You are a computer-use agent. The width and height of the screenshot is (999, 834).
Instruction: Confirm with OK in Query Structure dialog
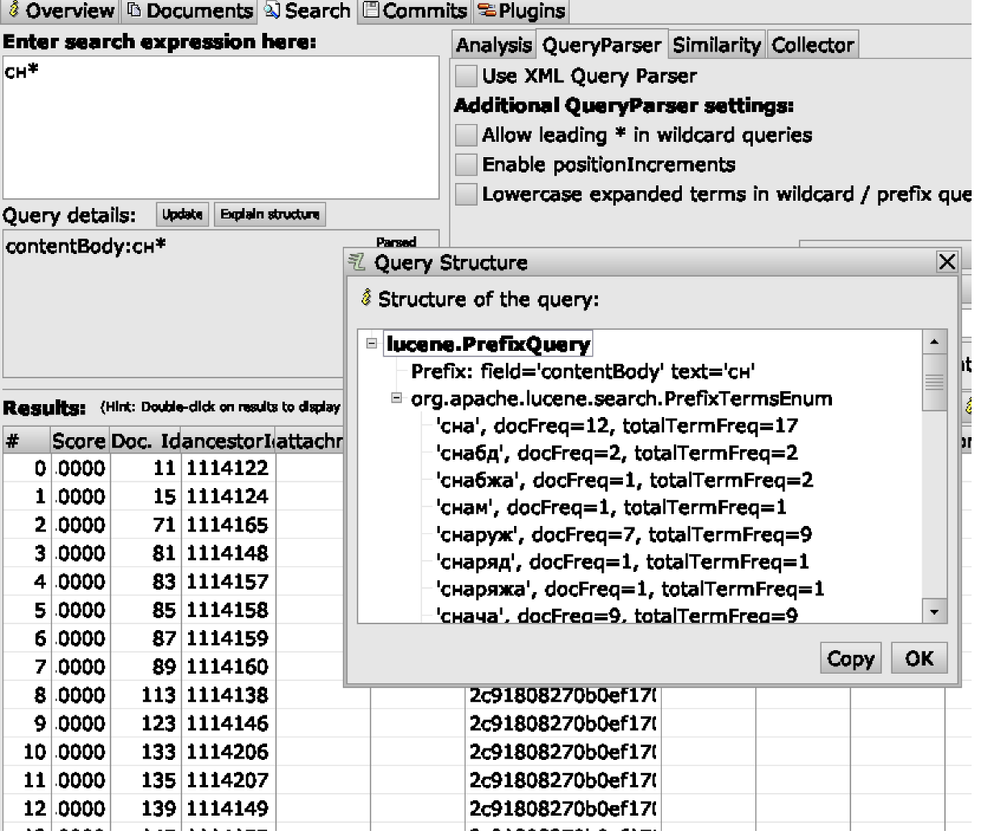coord(919,658)
